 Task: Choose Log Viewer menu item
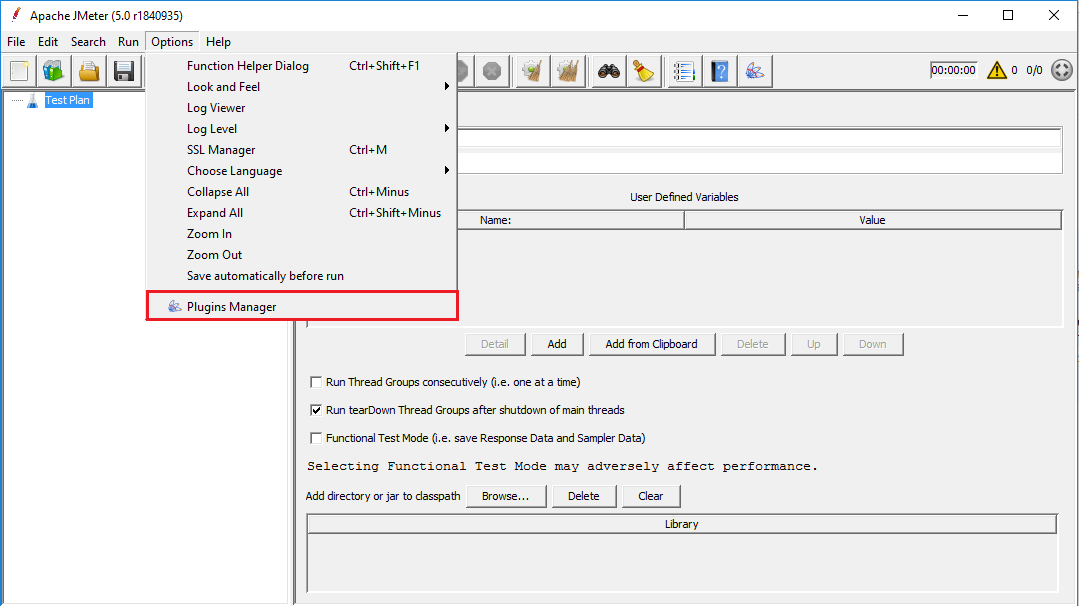302,108
